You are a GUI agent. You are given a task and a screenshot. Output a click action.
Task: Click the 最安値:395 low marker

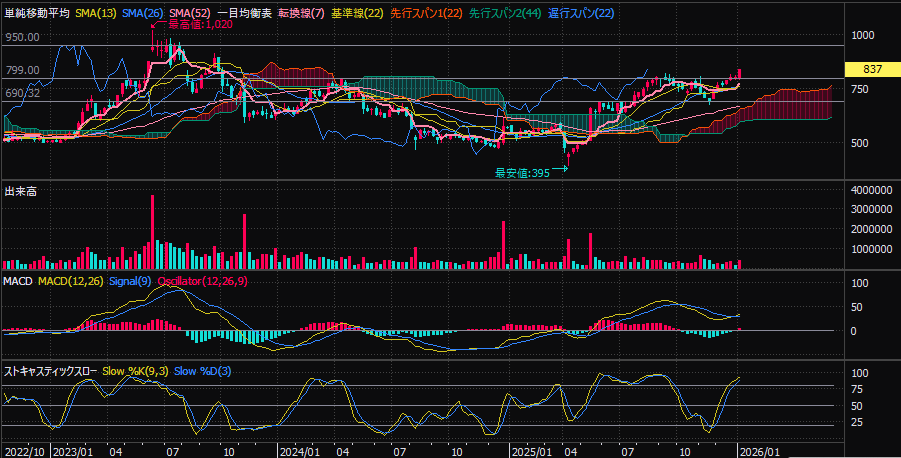523,172
